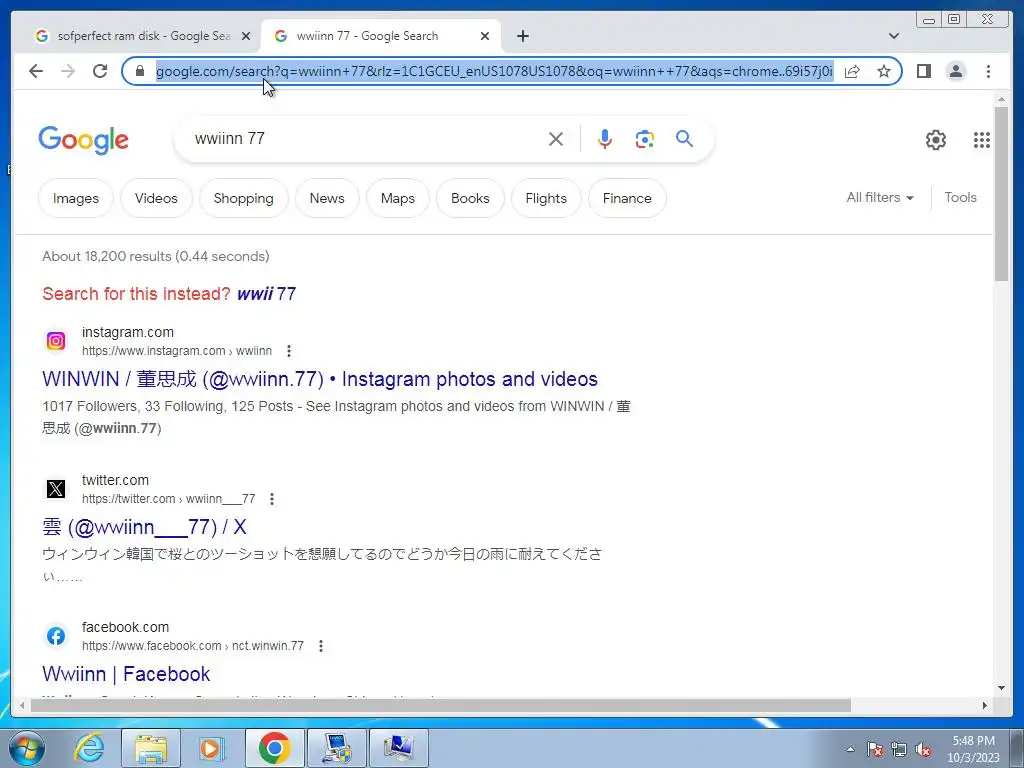1024x768 pixels.
Task: Go back using the browser back arrow
Action: coord(36,71)
